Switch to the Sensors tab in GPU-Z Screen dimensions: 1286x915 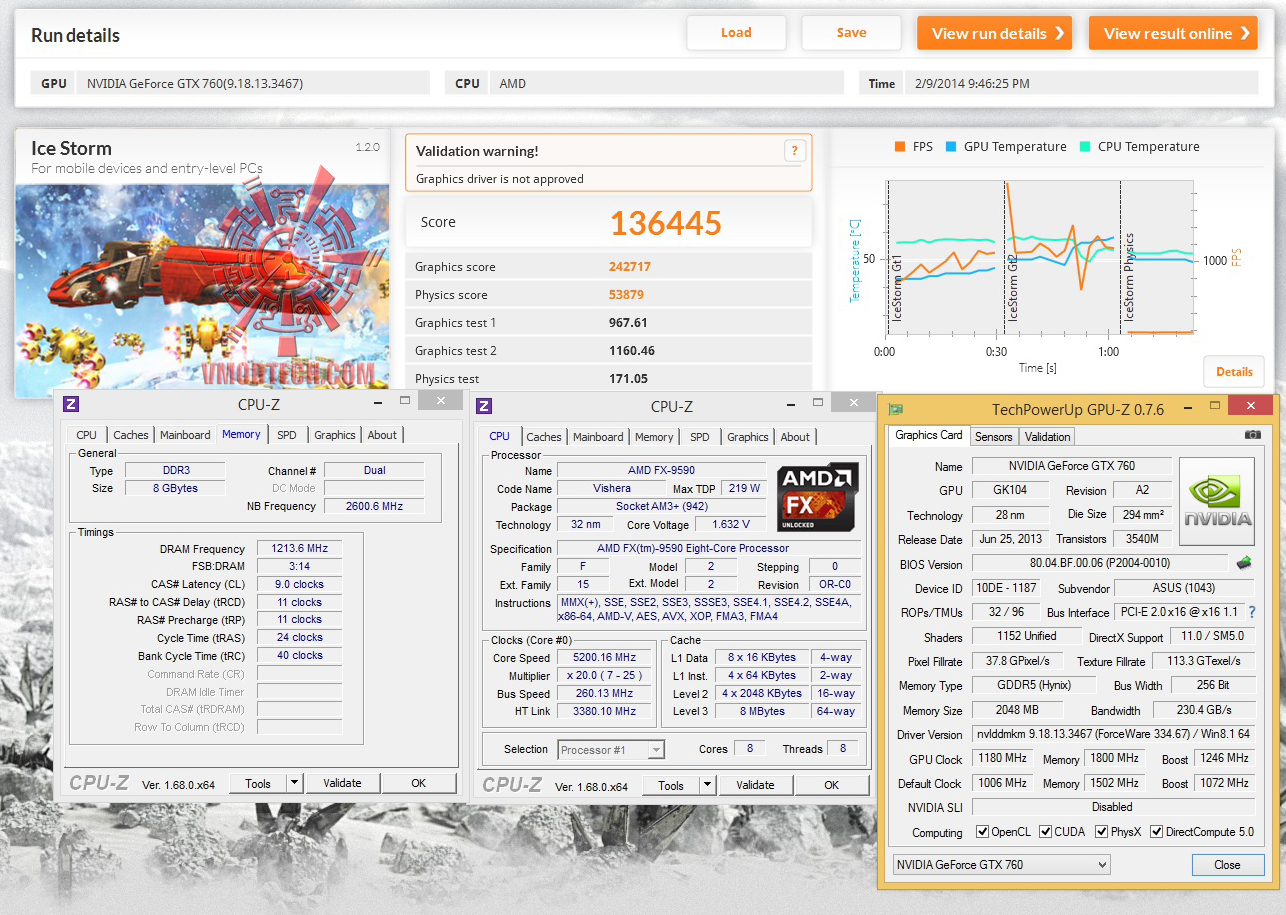coord(993,437)
